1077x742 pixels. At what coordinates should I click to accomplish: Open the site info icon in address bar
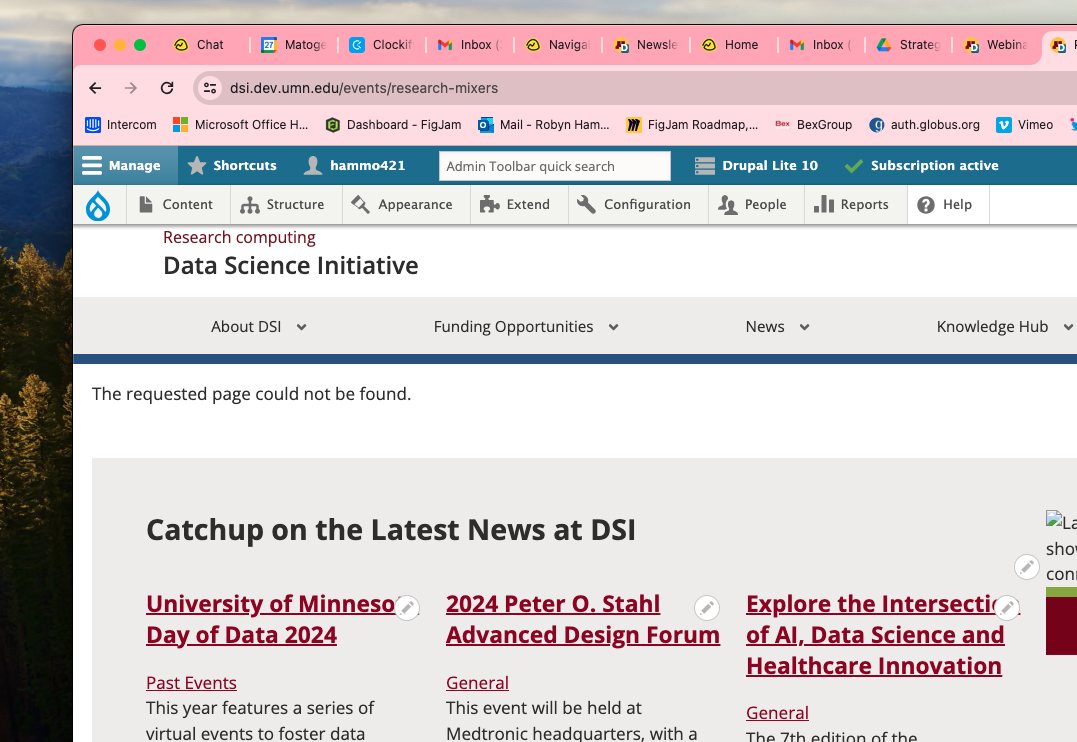[x=210, y=88]
